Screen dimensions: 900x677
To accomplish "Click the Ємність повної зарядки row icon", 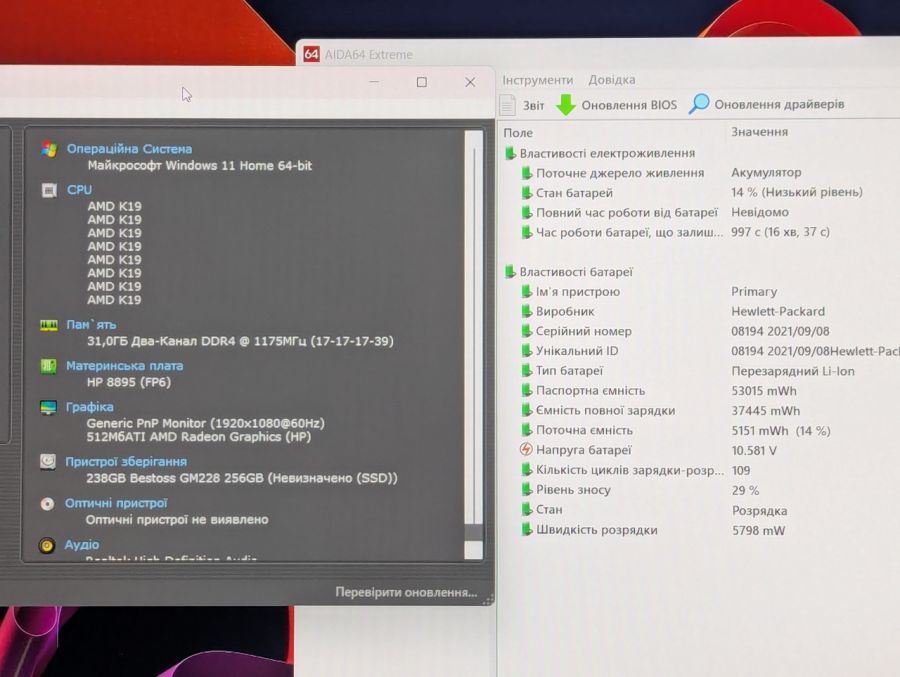I will point(526,411).
